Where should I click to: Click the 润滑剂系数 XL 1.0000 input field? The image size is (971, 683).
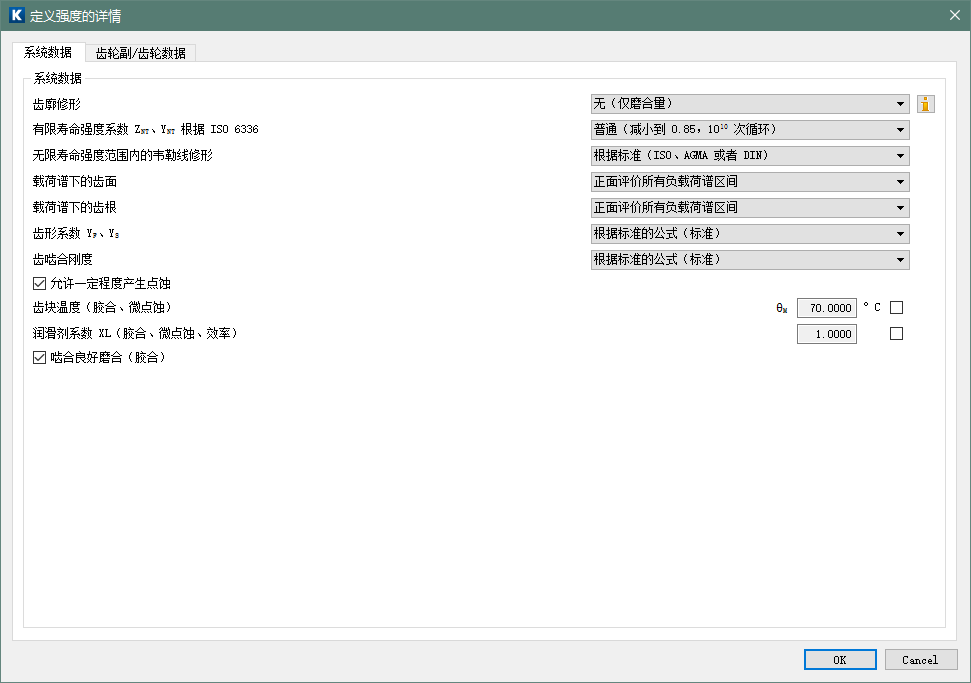827,334
